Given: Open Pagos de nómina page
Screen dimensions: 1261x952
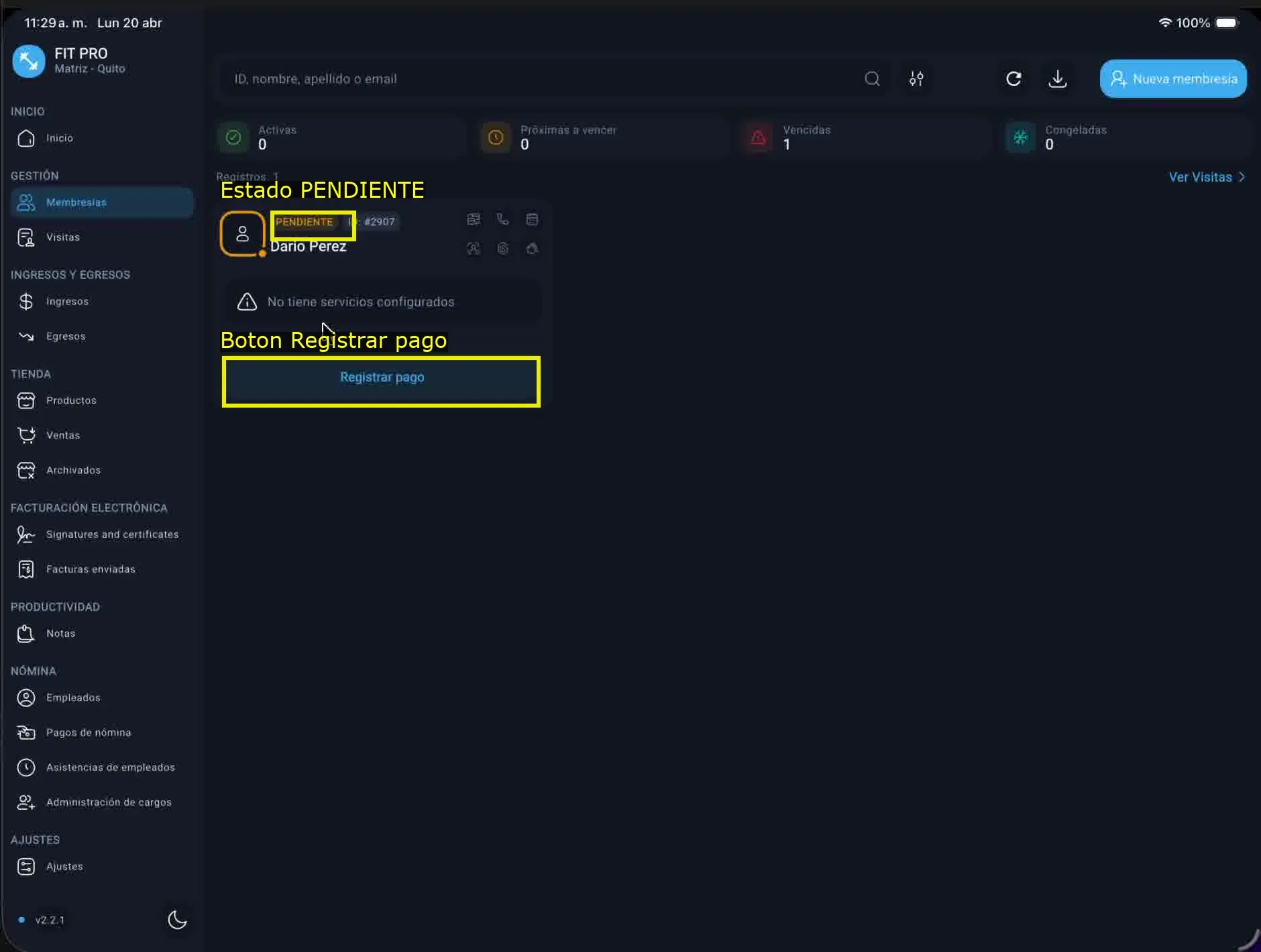Looking at the screenshot, I should click(89, 733).
